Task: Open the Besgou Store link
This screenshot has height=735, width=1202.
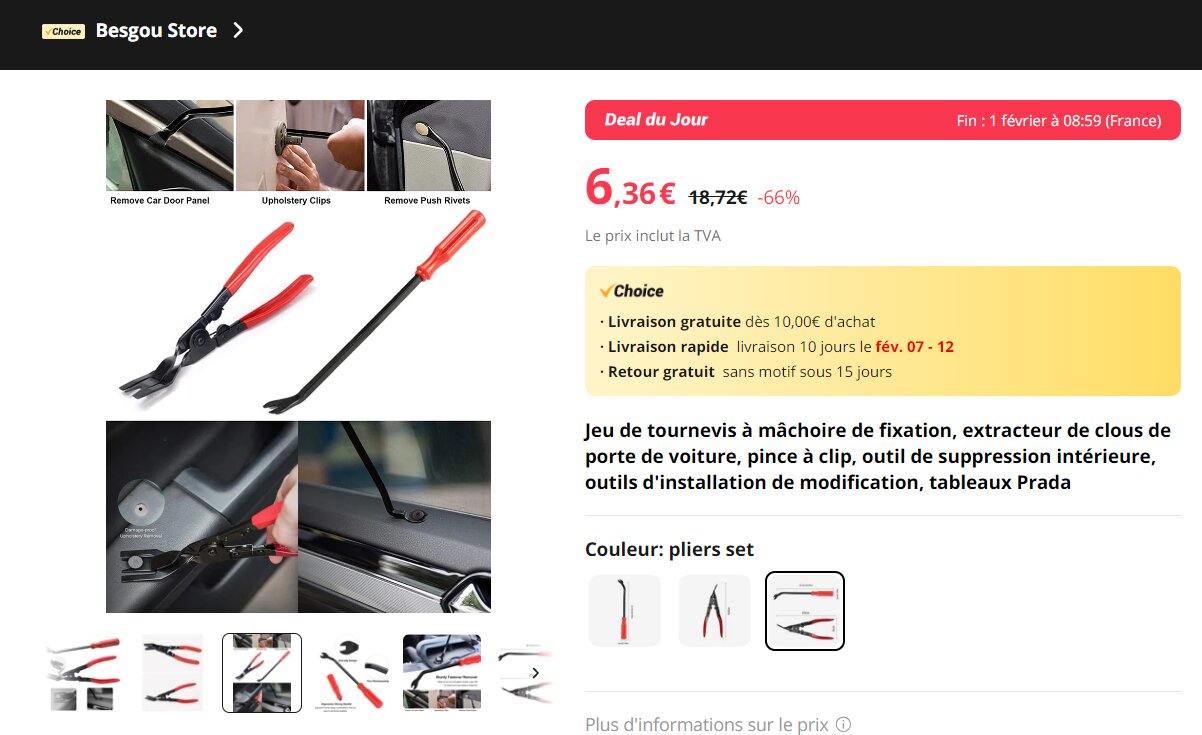Action: pos(156,30)
